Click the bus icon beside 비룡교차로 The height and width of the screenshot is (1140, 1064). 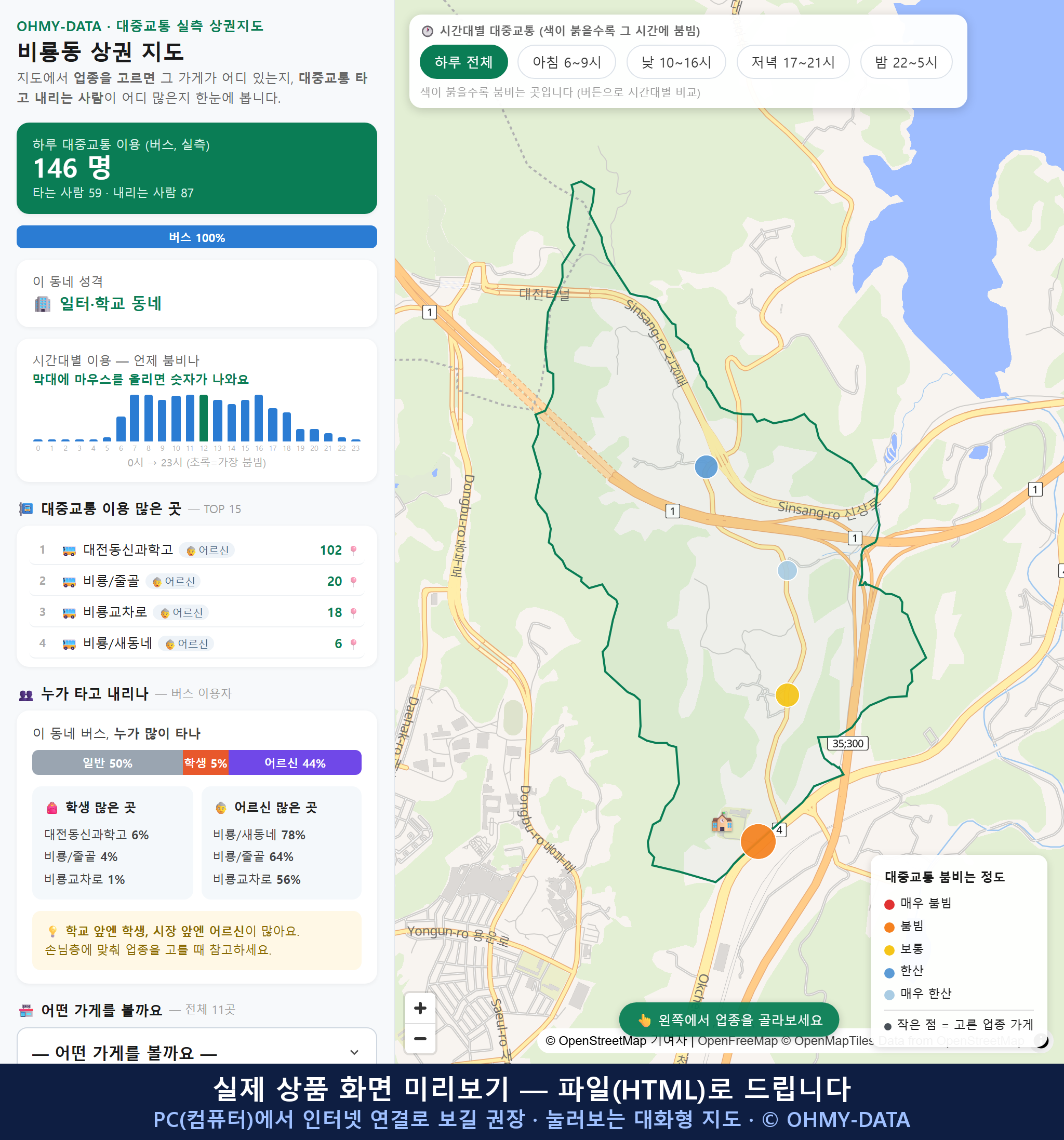[x=69, y=612]
